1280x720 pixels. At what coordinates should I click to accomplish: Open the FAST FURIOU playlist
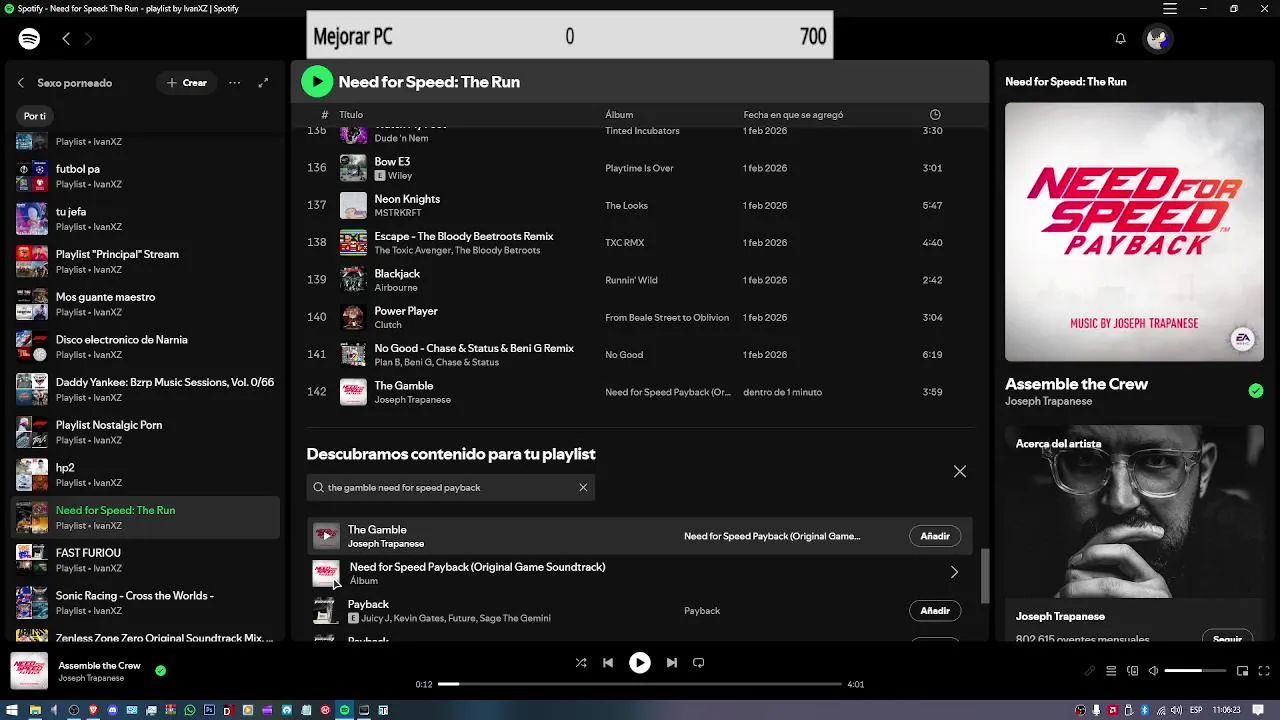[x=145, y=560]
